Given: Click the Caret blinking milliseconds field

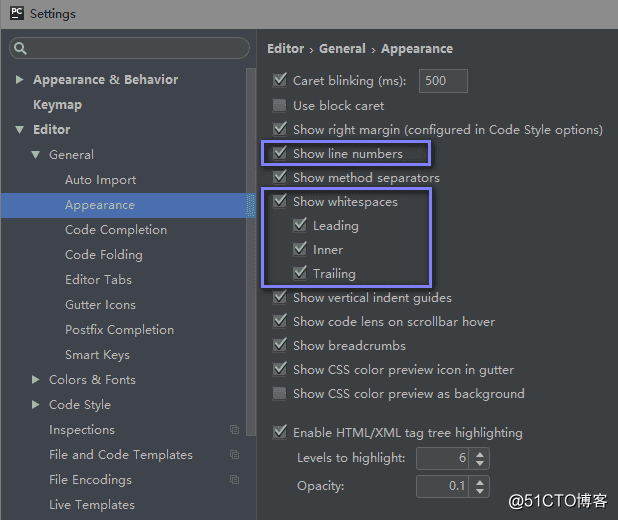Looking at the screenshot, I should tap(443, 81).
